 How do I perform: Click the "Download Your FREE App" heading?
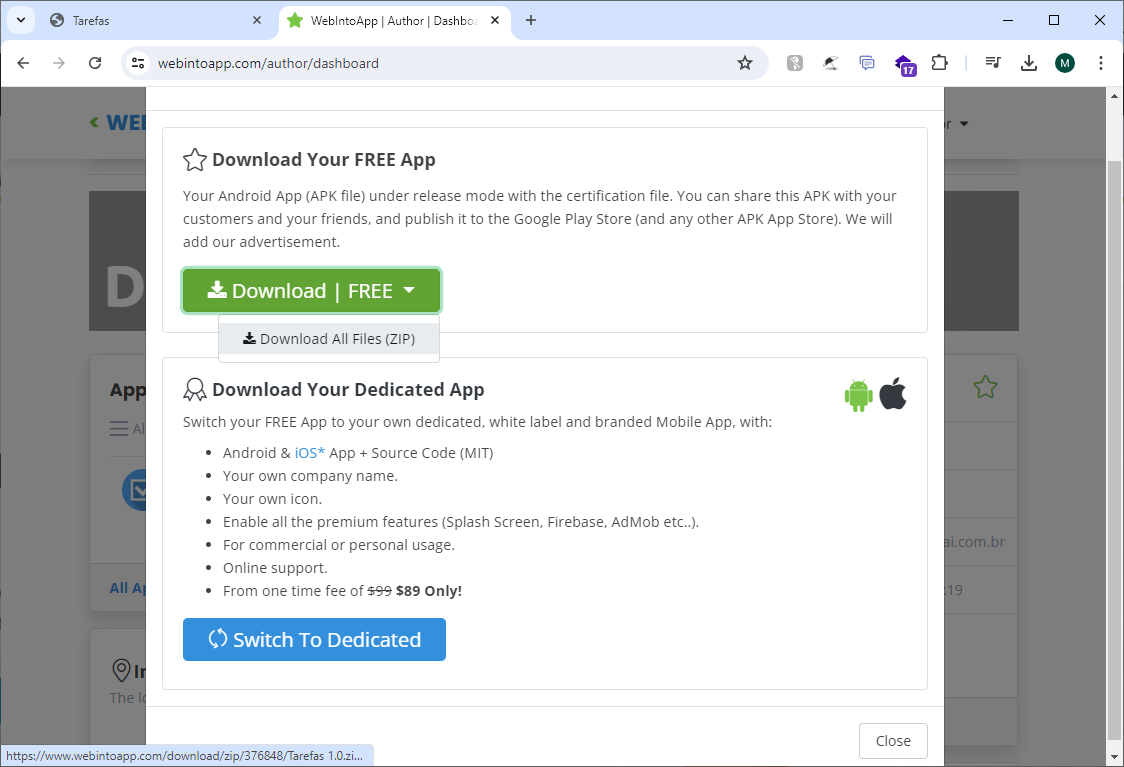pos(323,160)
